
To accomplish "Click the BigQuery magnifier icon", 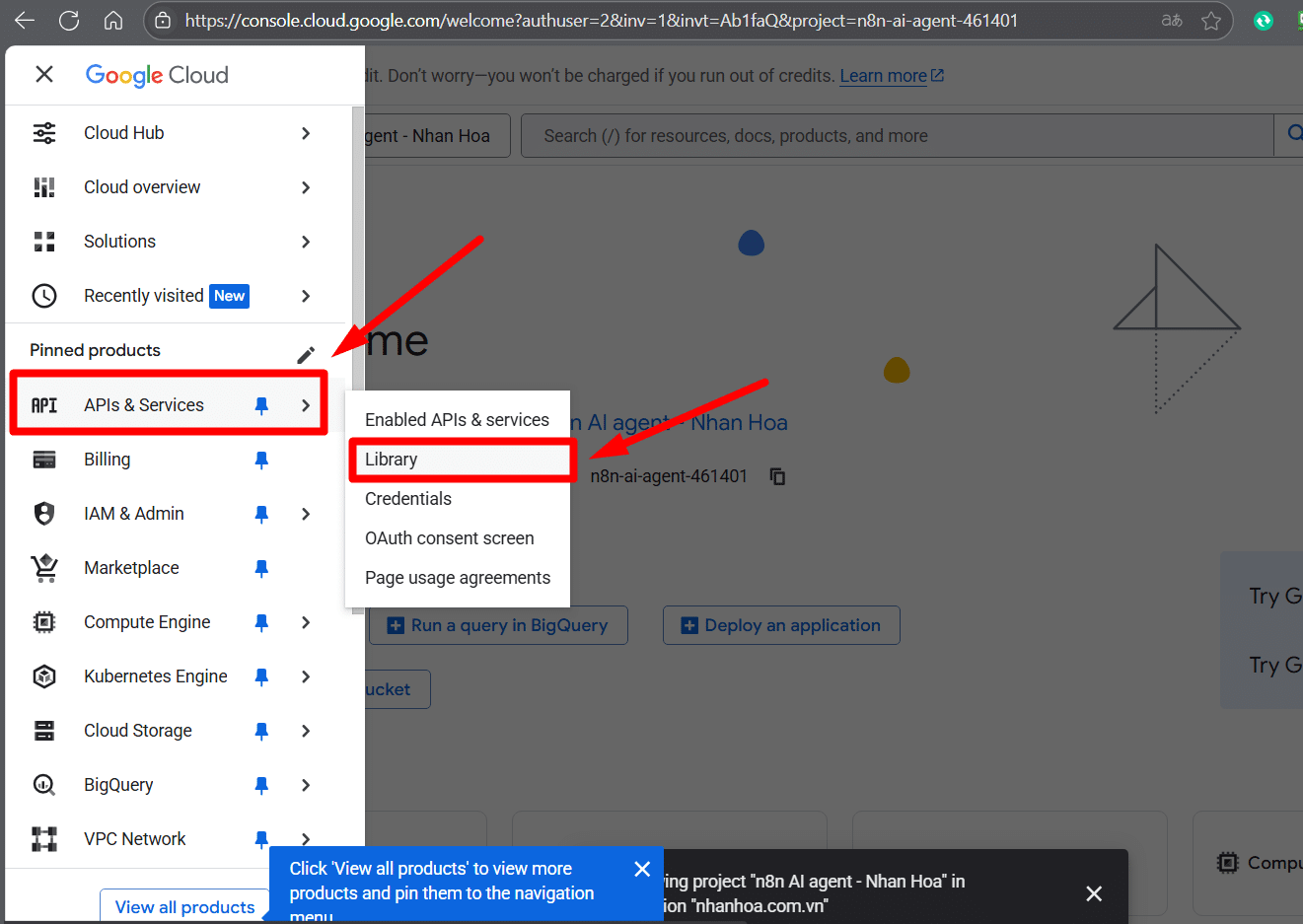I will click(44, 785).
